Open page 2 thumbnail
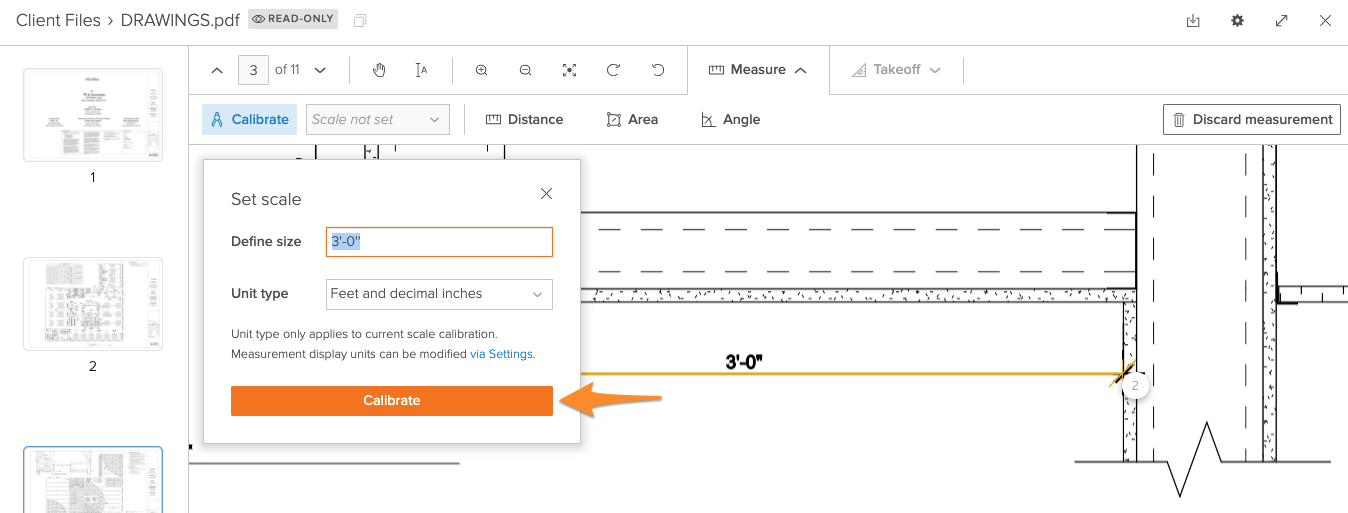The image size is (1348, 513). click(93, 304)
